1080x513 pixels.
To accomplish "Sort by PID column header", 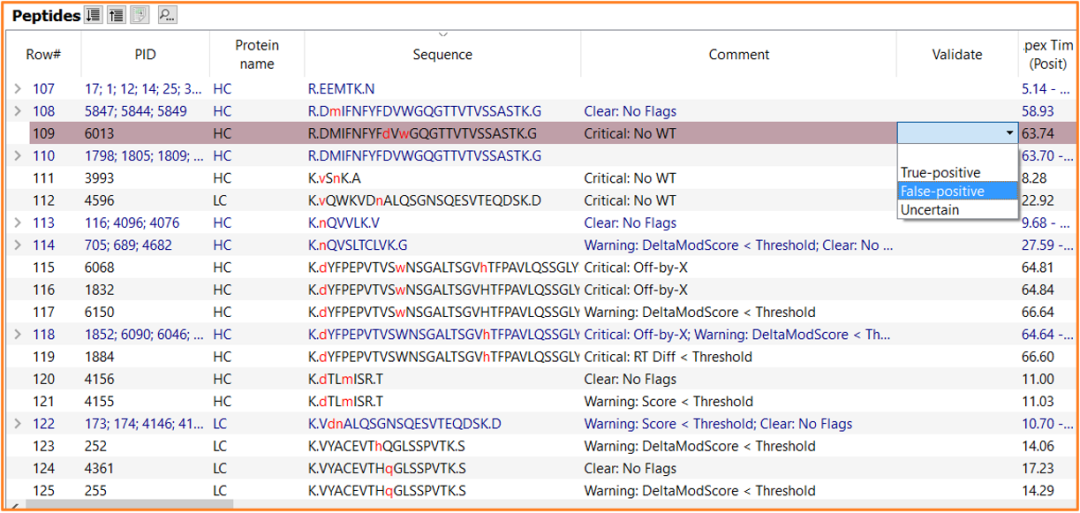I will tap(145, 54).
